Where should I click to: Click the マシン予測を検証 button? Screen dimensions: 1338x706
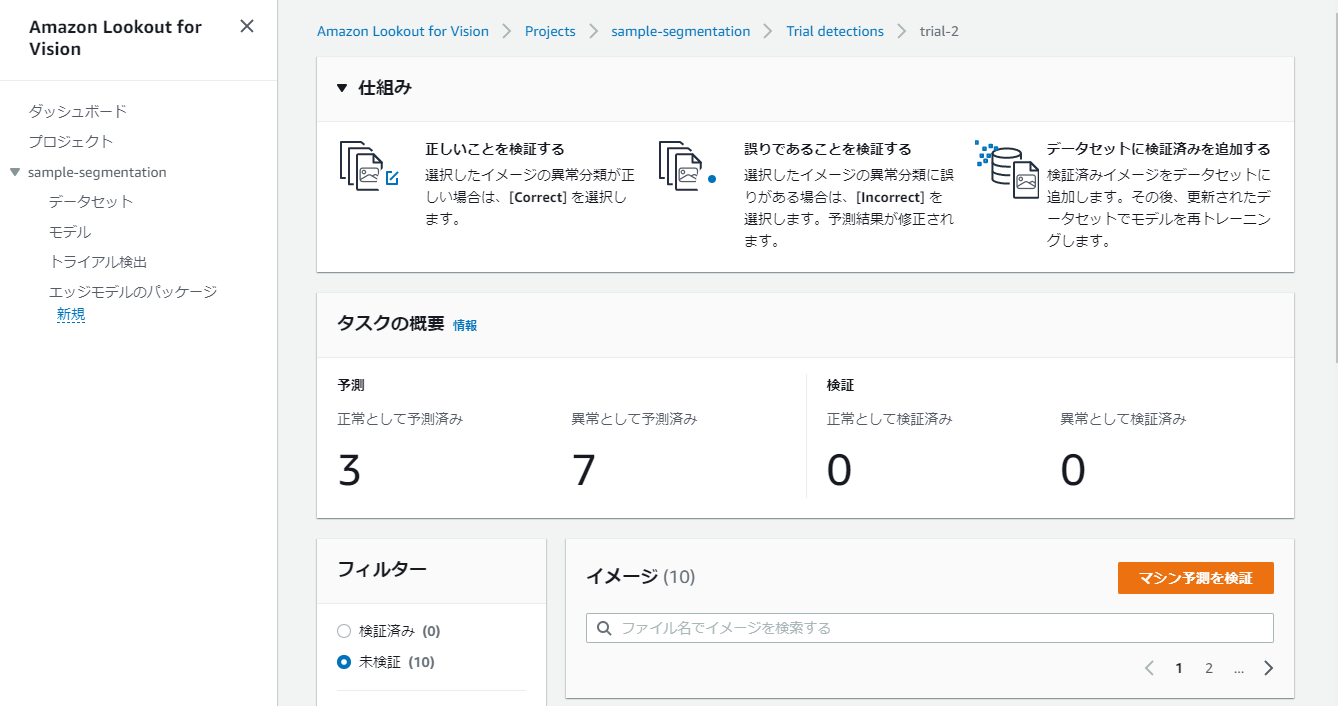[1196, 578]
